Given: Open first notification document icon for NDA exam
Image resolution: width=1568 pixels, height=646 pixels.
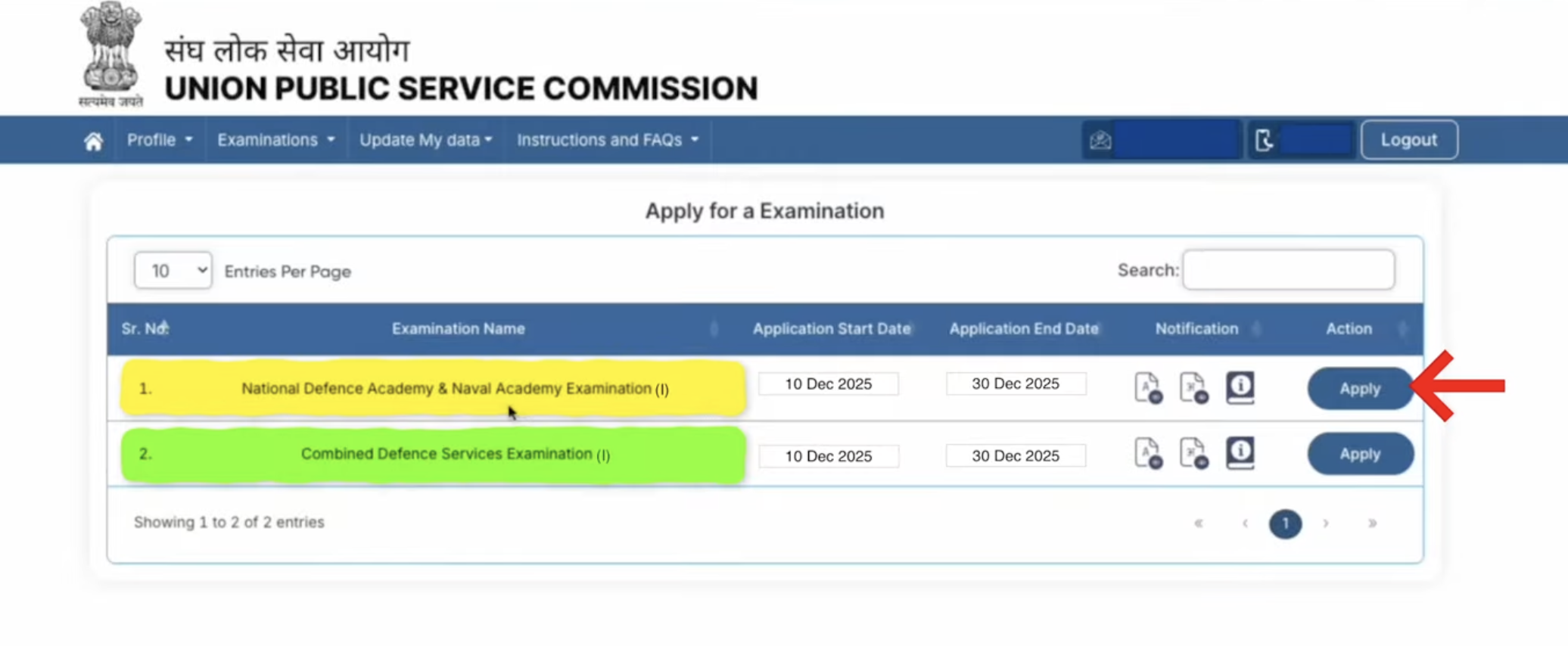Looking at the screenshot, I should tap(1148, 388).
